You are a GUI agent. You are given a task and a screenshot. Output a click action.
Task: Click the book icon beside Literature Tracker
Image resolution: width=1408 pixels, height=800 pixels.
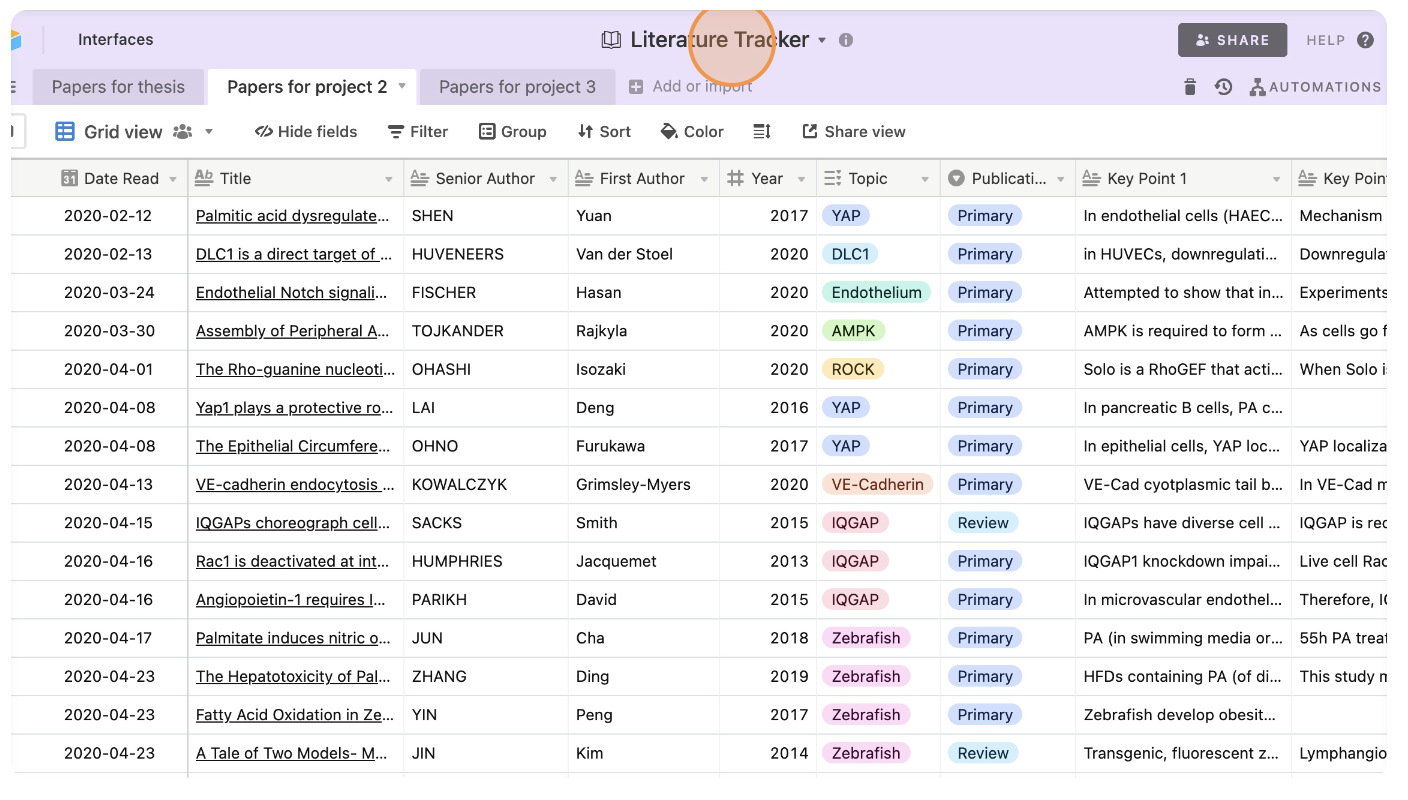(x=611, y=39)
